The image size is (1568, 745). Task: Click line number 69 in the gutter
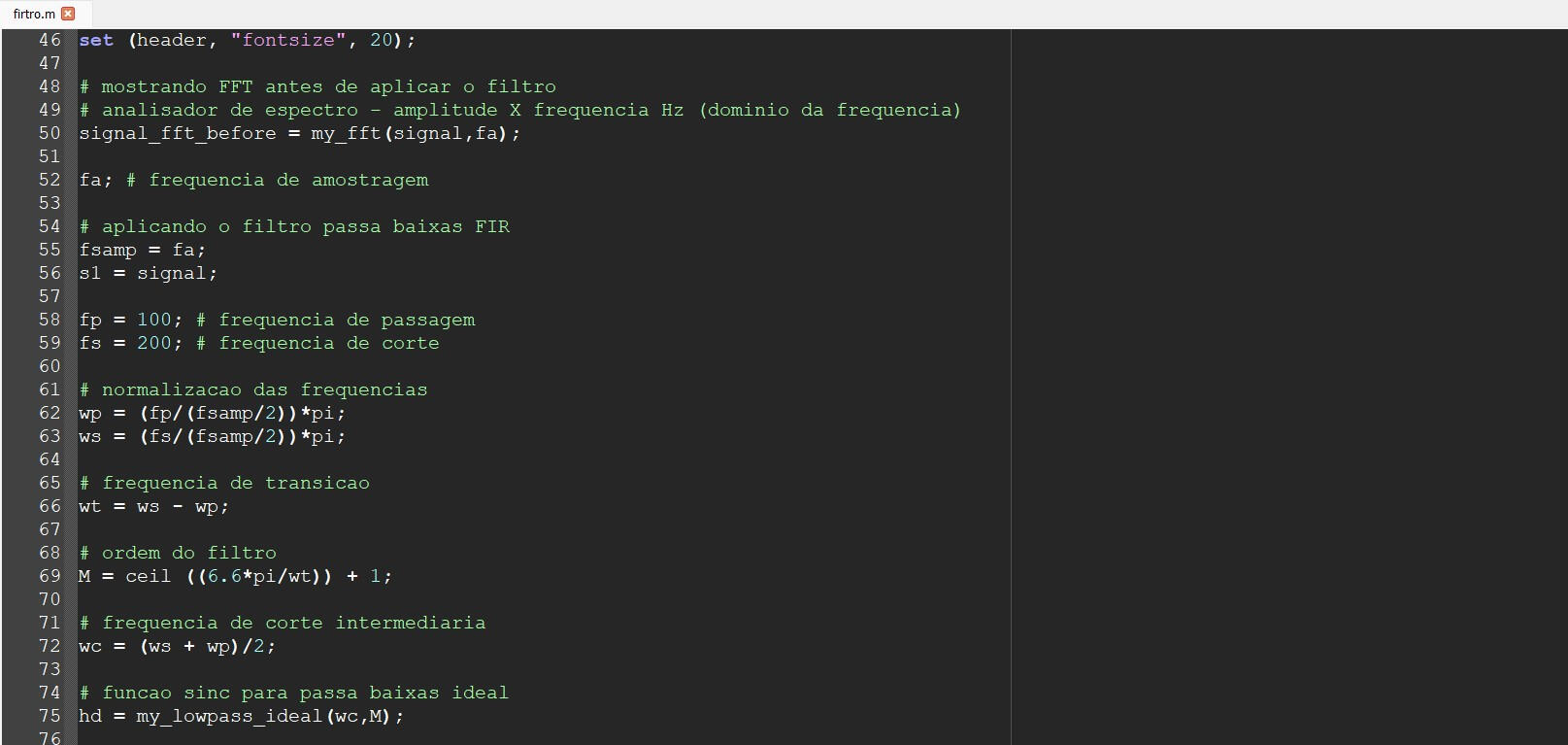50,576
